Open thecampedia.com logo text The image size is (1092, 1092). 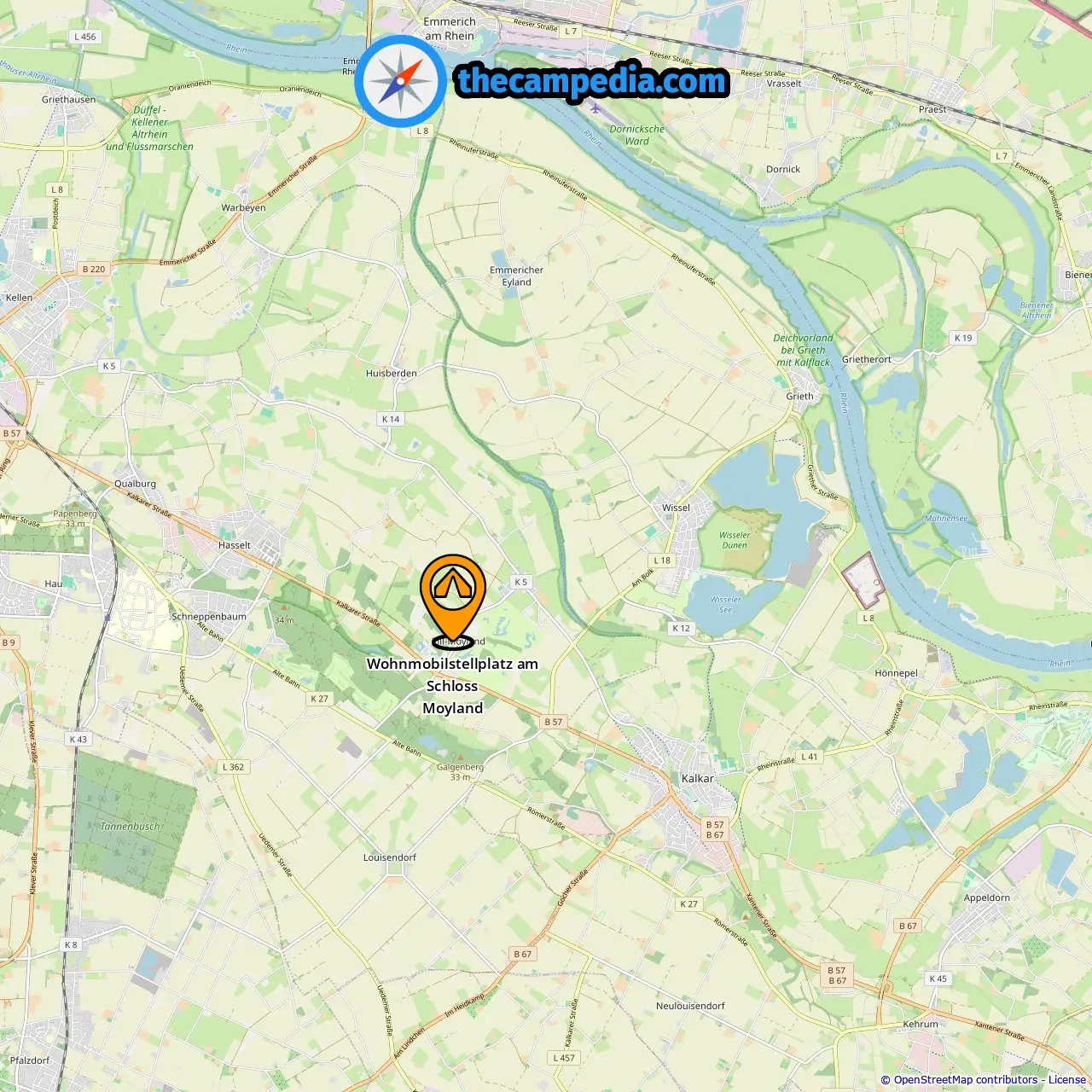click(592, 82)
